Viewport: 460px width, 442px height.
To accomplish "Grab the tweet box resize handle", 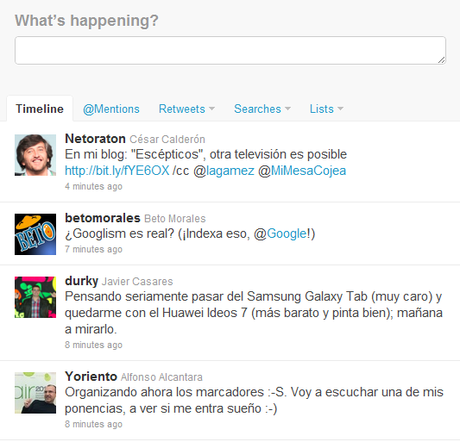I will tap(441, 60).
